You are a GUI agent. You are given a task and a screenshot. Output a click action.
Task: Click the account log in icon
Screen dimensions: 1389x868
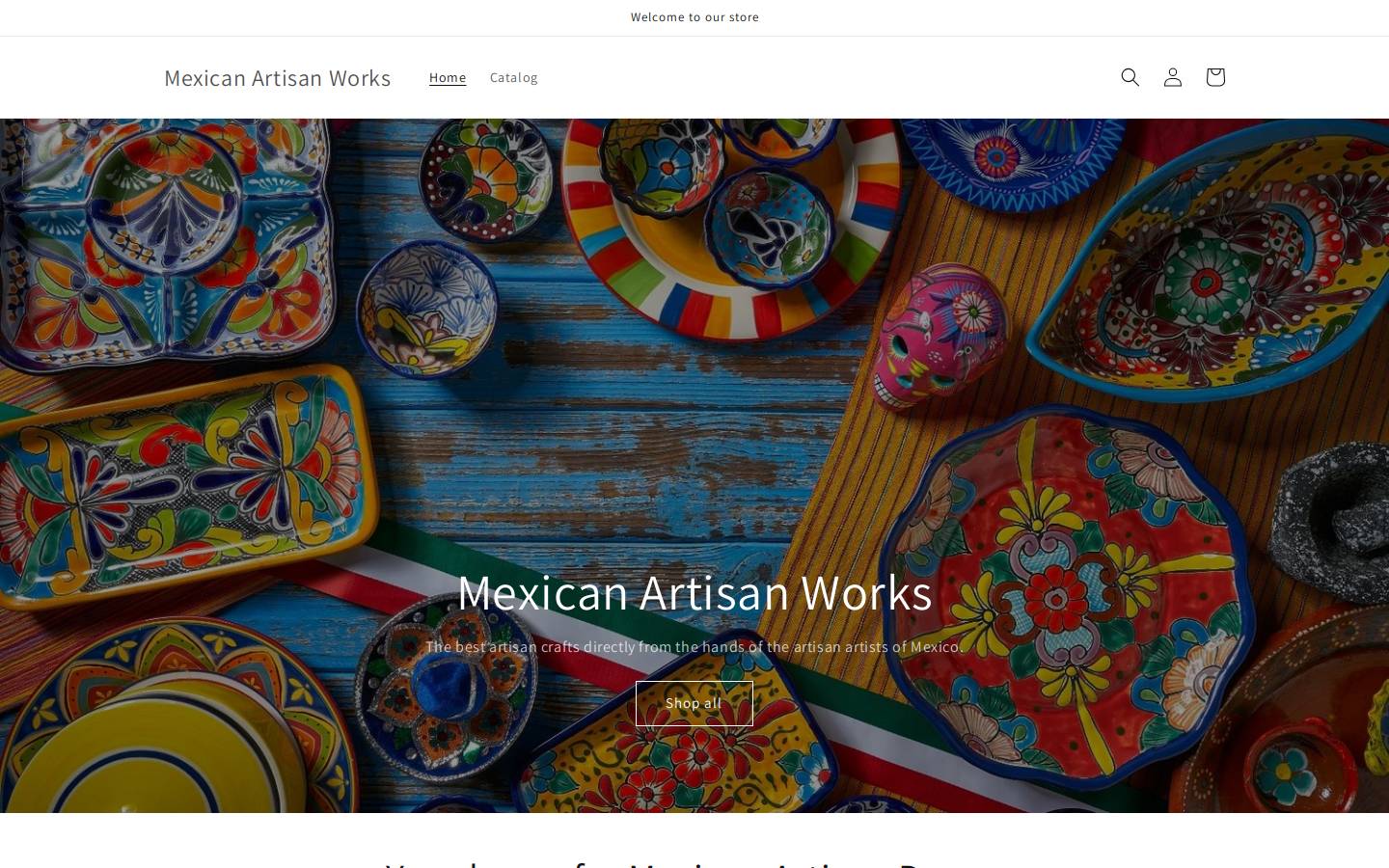[1172, 77]
